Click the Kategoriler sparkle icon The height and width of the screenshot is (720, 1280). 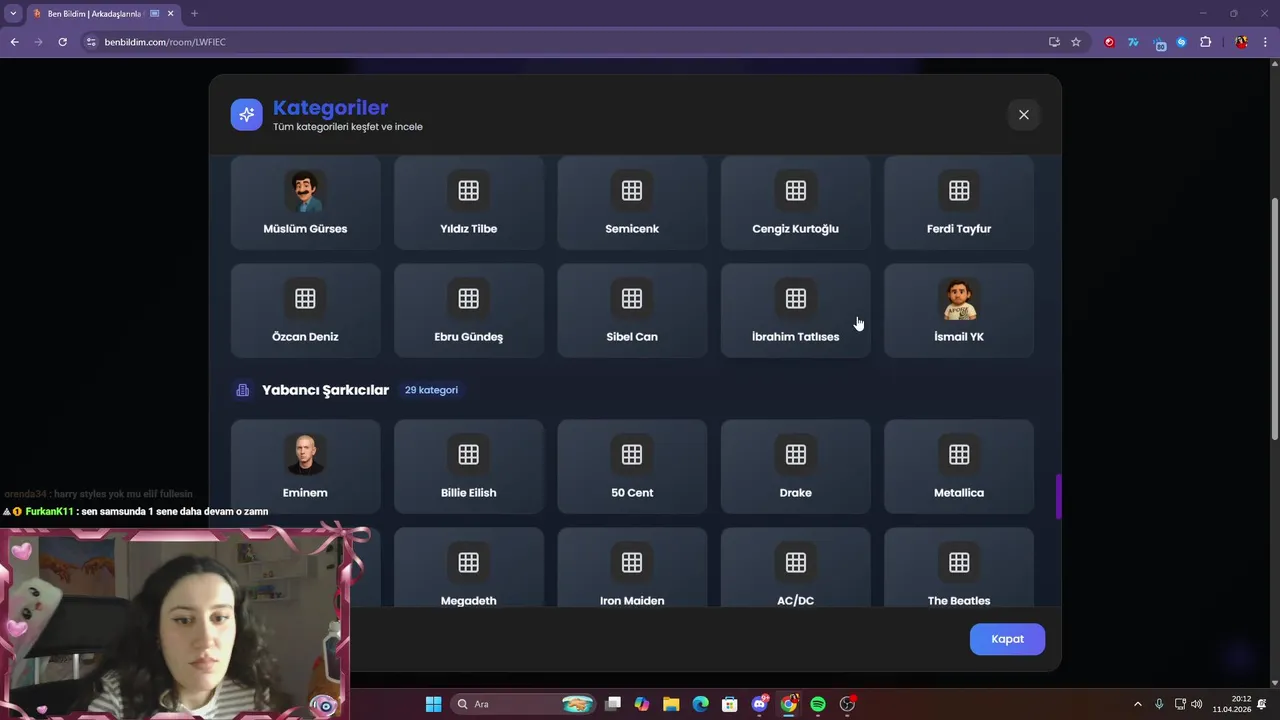(247, 115)
